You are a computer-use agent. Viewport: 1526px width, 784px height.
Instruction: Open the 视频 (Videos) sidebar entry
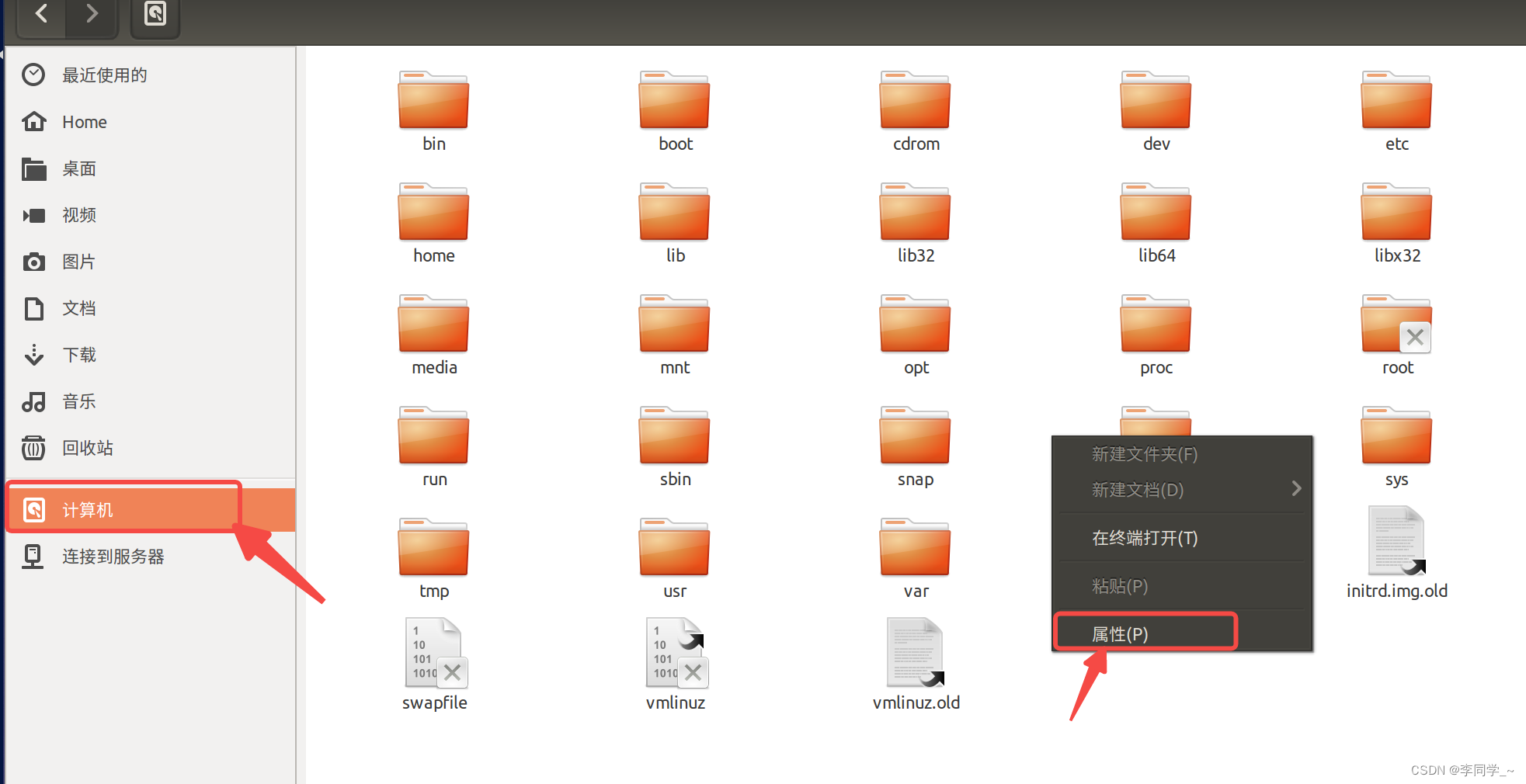pyautogui.click(x=78, y=215)
